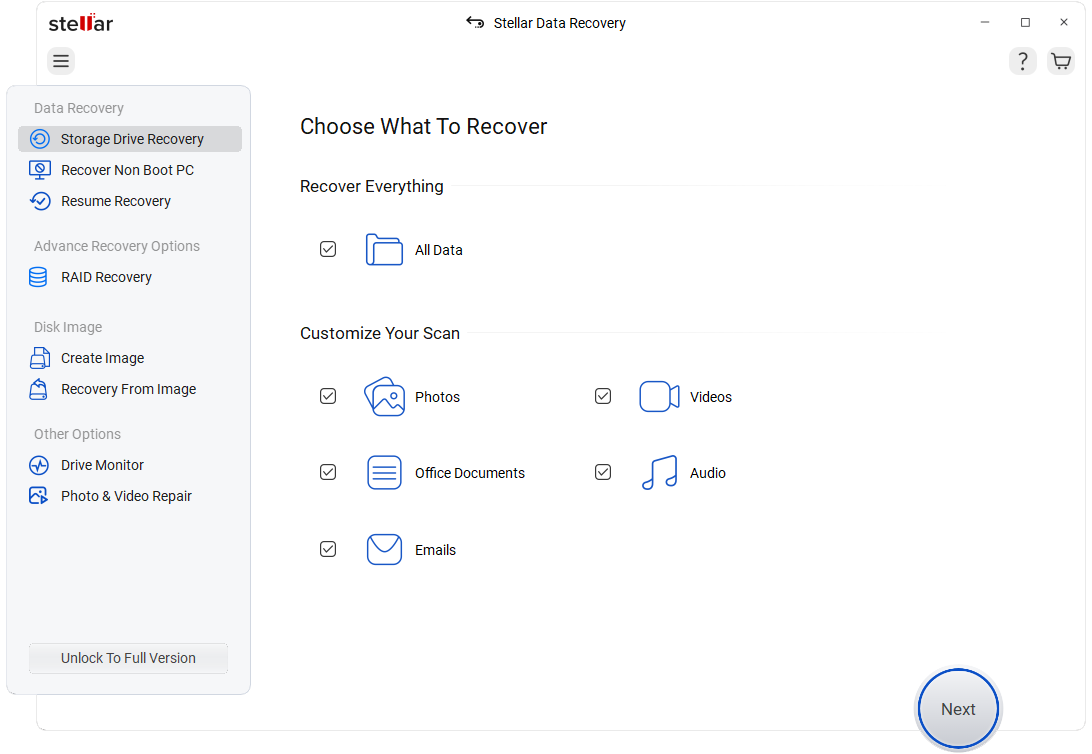Viewport: 1092px width, 754px height.
Task: Click Unlock To Full Version button
Action: tap(128, 658)
